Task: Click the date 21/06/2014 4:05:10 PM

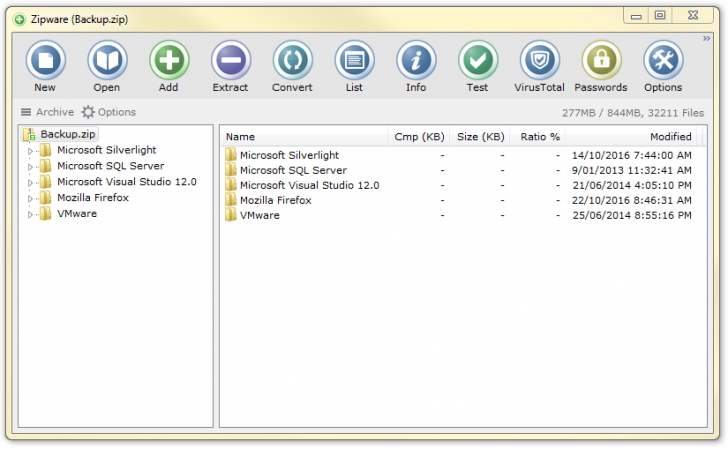Action: pyautogui.click(x=632, y=185)
